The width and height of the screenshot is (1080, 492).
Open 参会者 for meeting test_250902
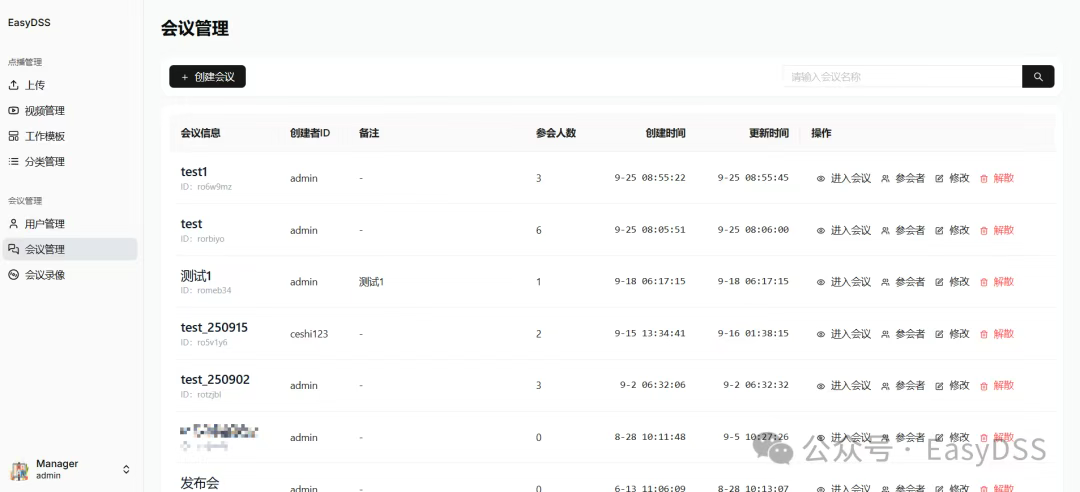click(903, 386)
